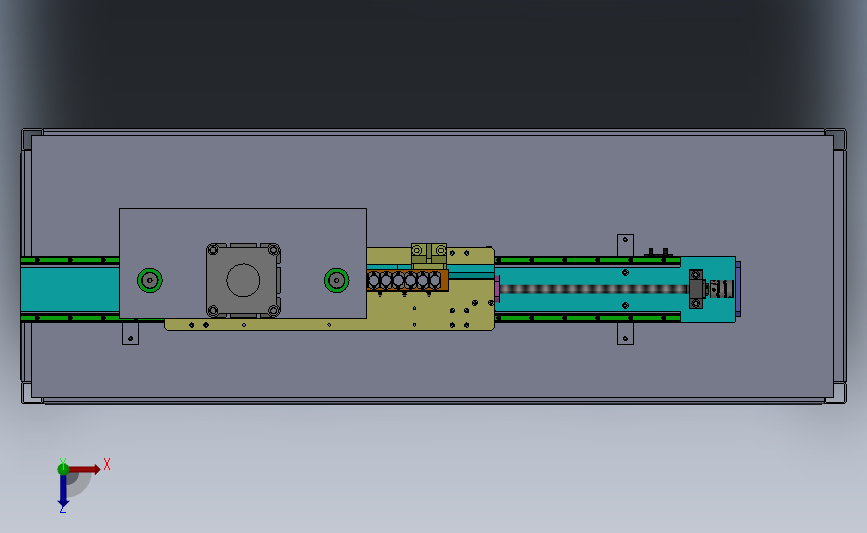Select the purple end plate on the right
The height and width of the screenshot is (533, 867).
(x=738, y=289)
